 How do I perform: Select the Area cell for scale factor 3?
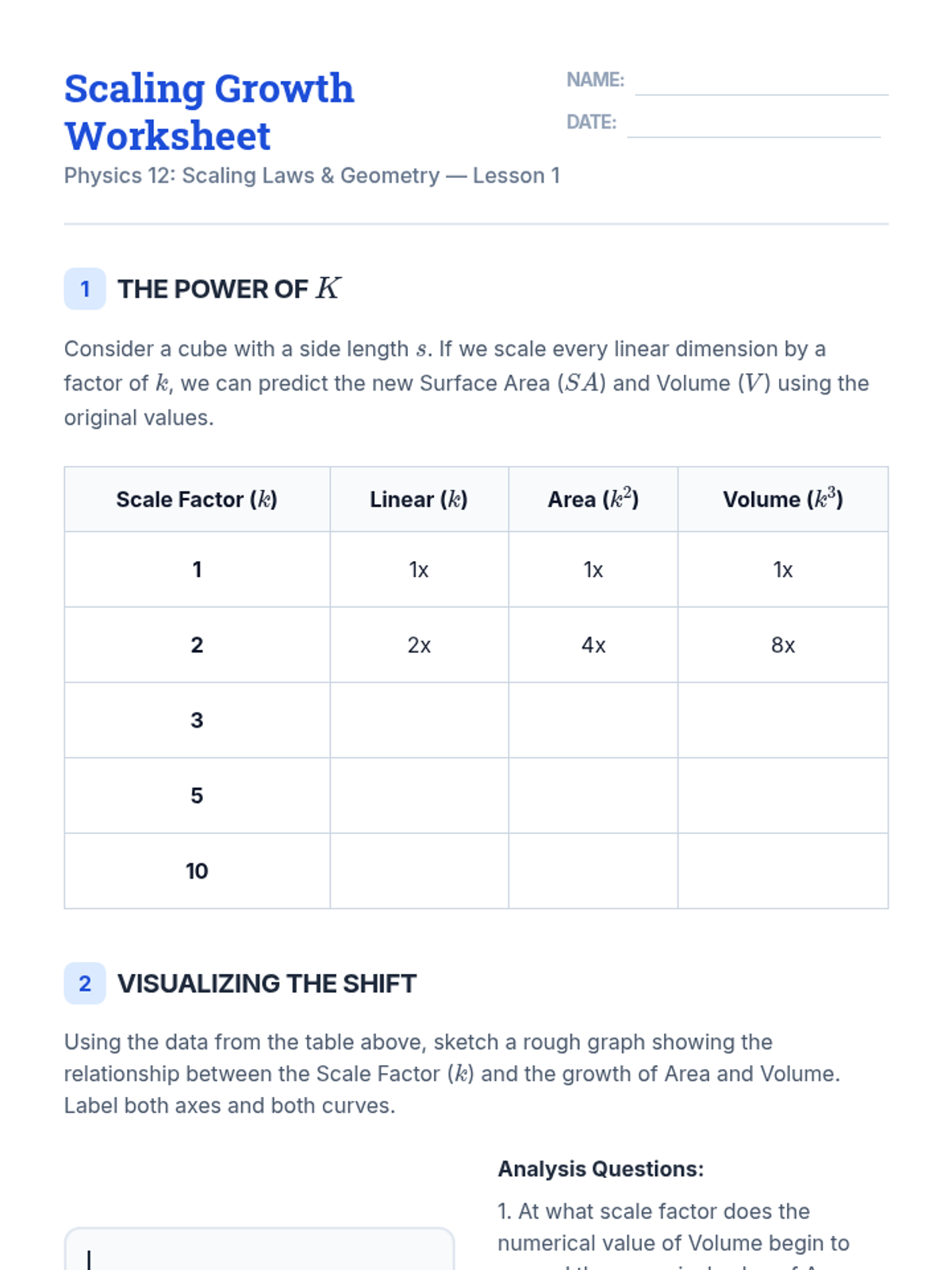coord(593,720)
